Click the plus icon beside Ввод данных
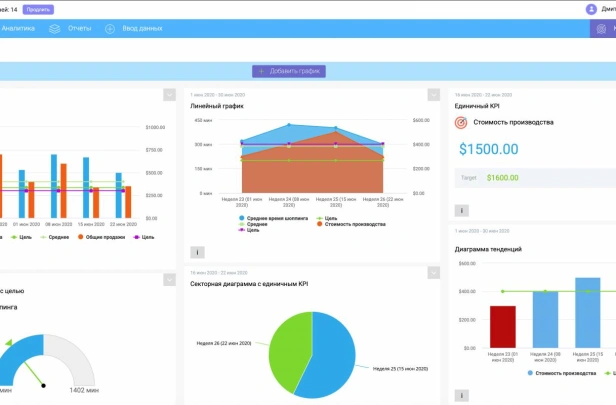This screenshot has width=616, height=405. (x=110, y=29)
